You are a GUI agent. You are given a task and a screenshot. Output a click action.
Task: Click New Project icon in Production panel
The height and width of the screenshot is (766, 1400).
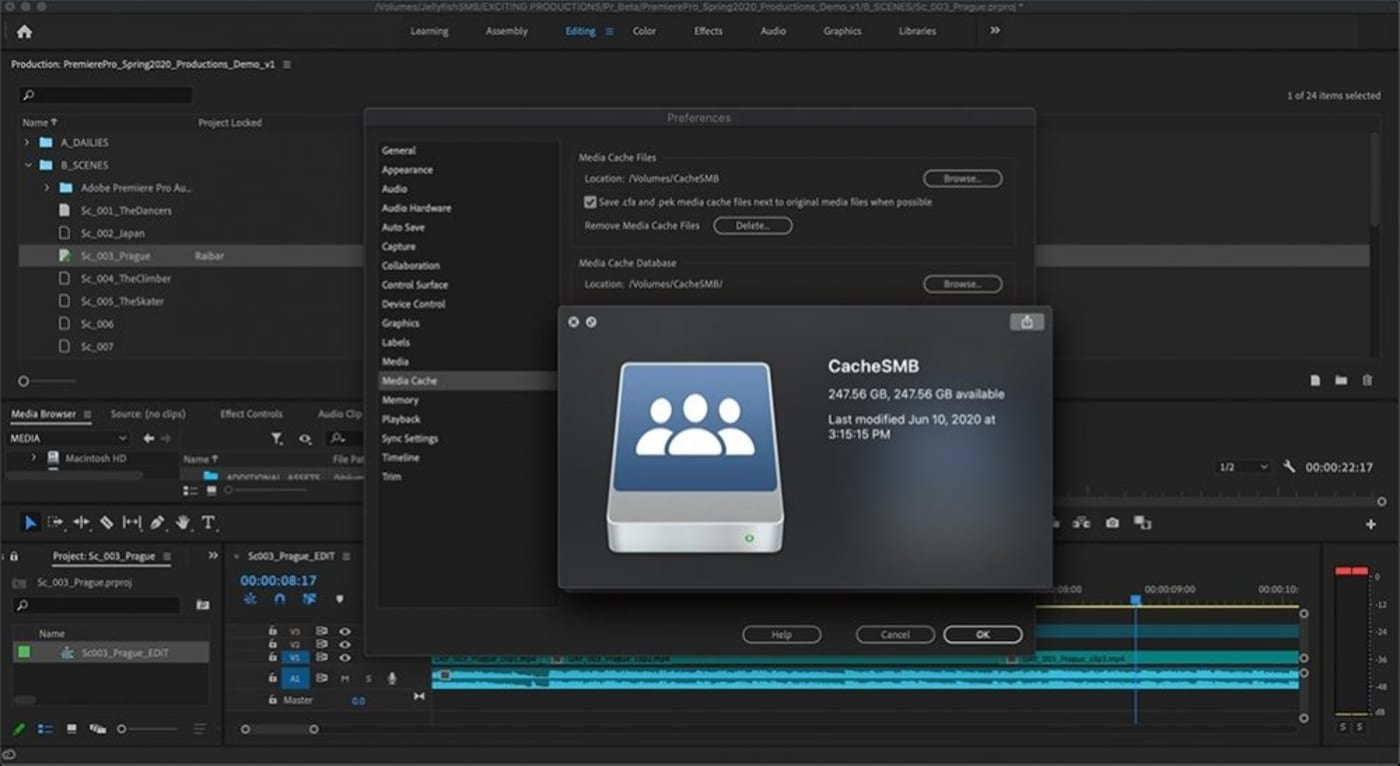click(x=1315, y=381)
